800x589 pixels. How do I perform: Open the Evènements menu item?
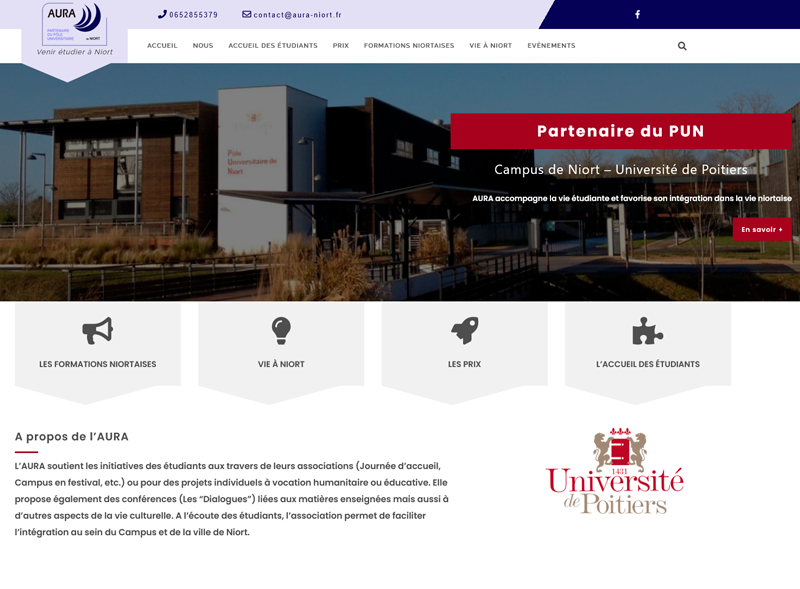coord(551,45)
